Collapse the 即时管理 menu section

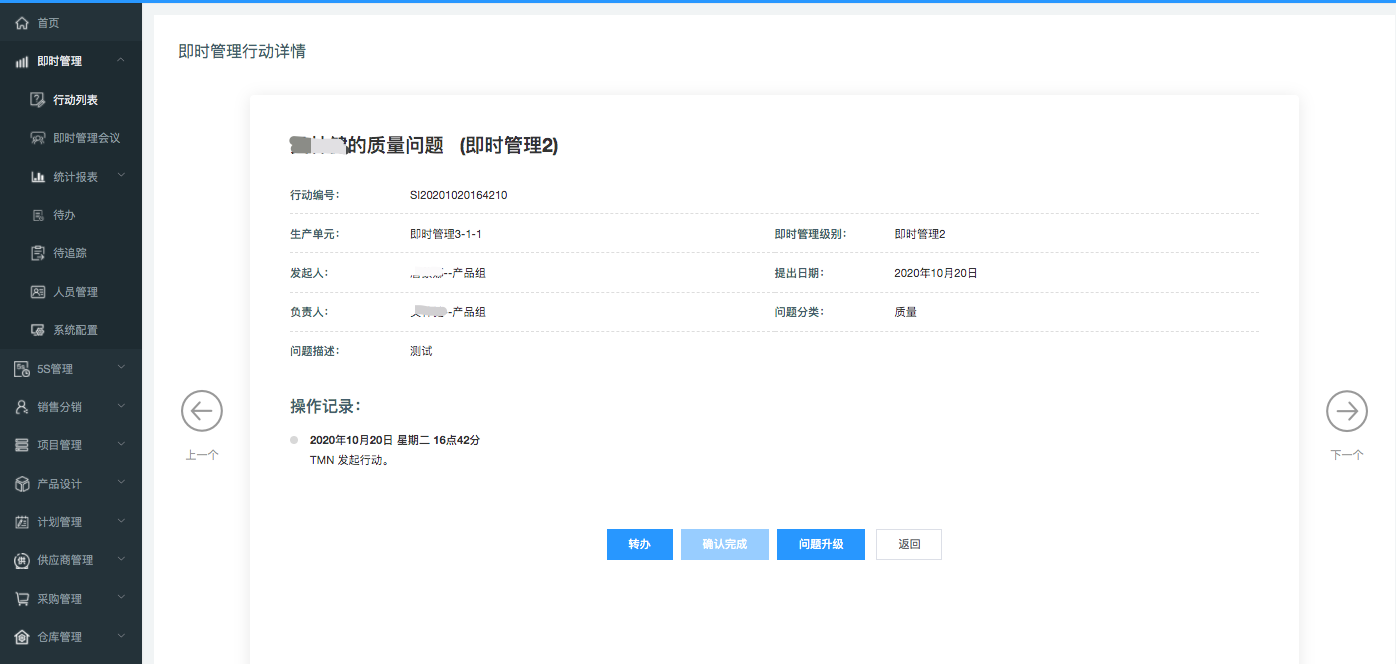coord(121,61)
